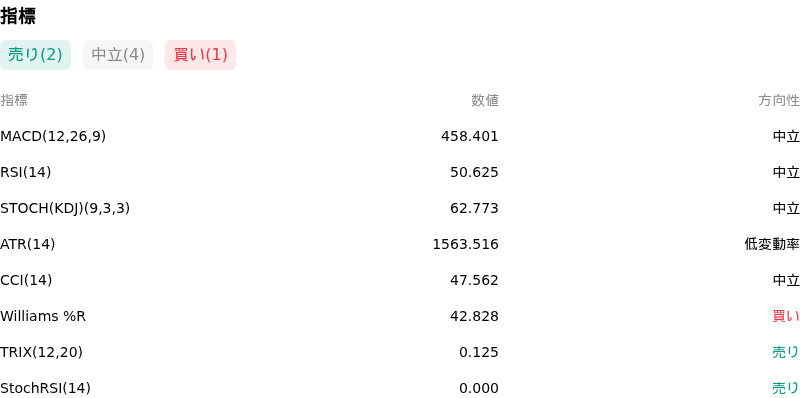Click the red 買い label for Williams %R
This screenshot has width=800, height=398.
point(786,316)
